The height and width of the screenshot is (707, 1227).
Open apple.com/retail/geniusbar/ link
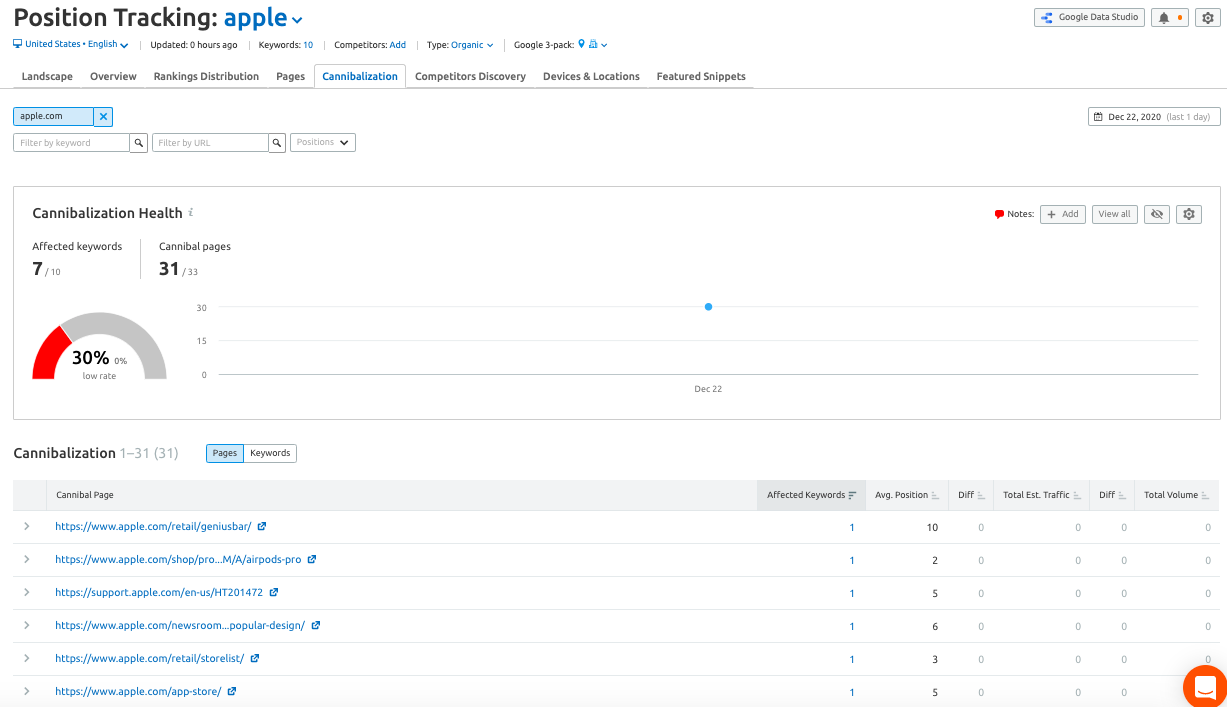(153, 527)
